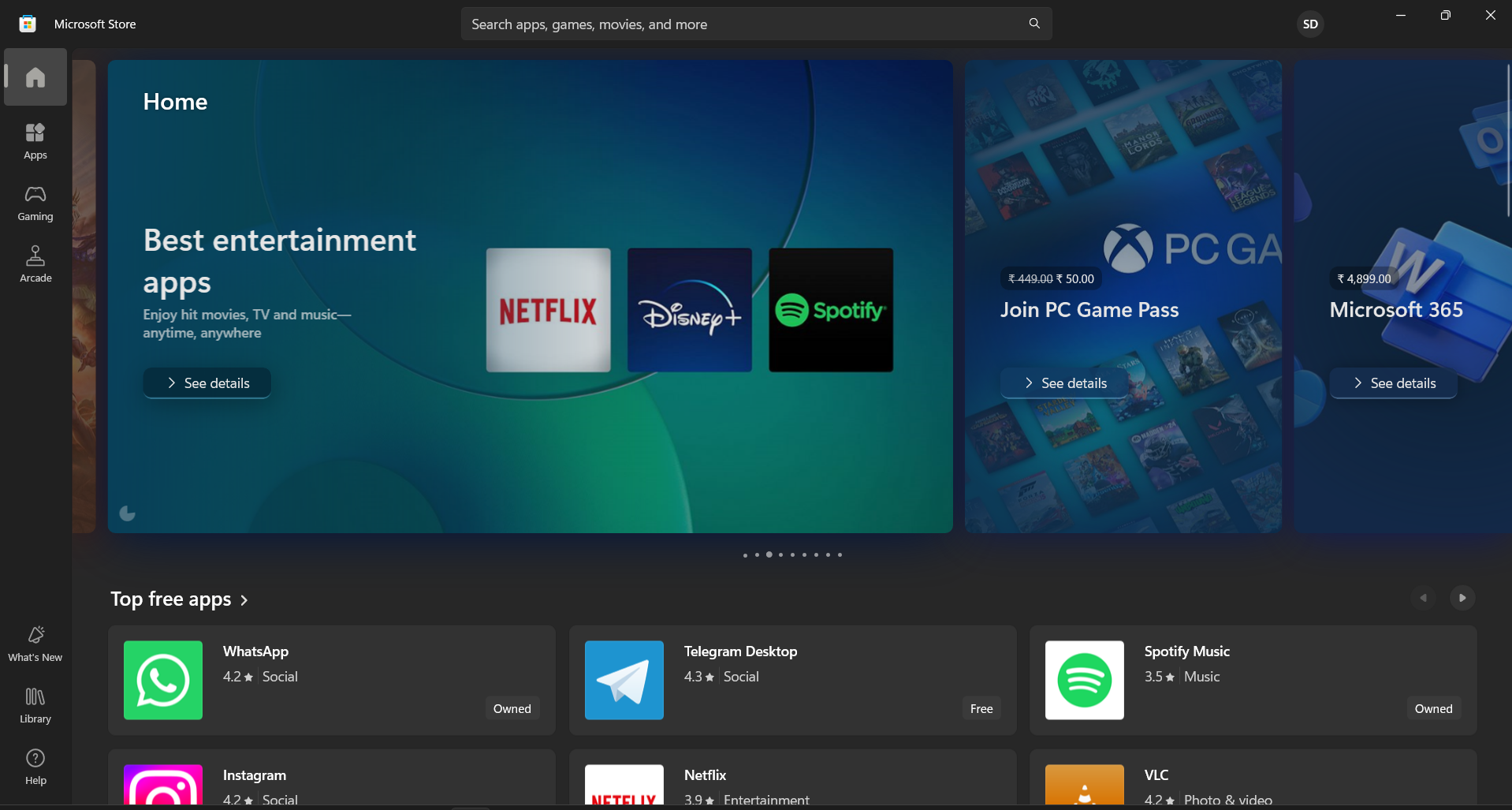See details for PC Game Pass
This screenshot has width=1512, height=810.
(x=1064, y=383)
